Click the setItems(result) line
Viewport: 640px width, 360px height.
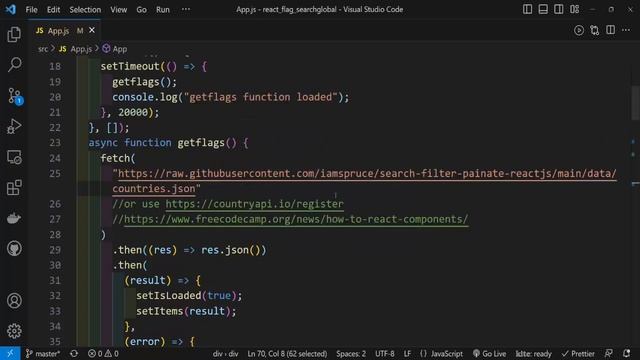point(186,311)
